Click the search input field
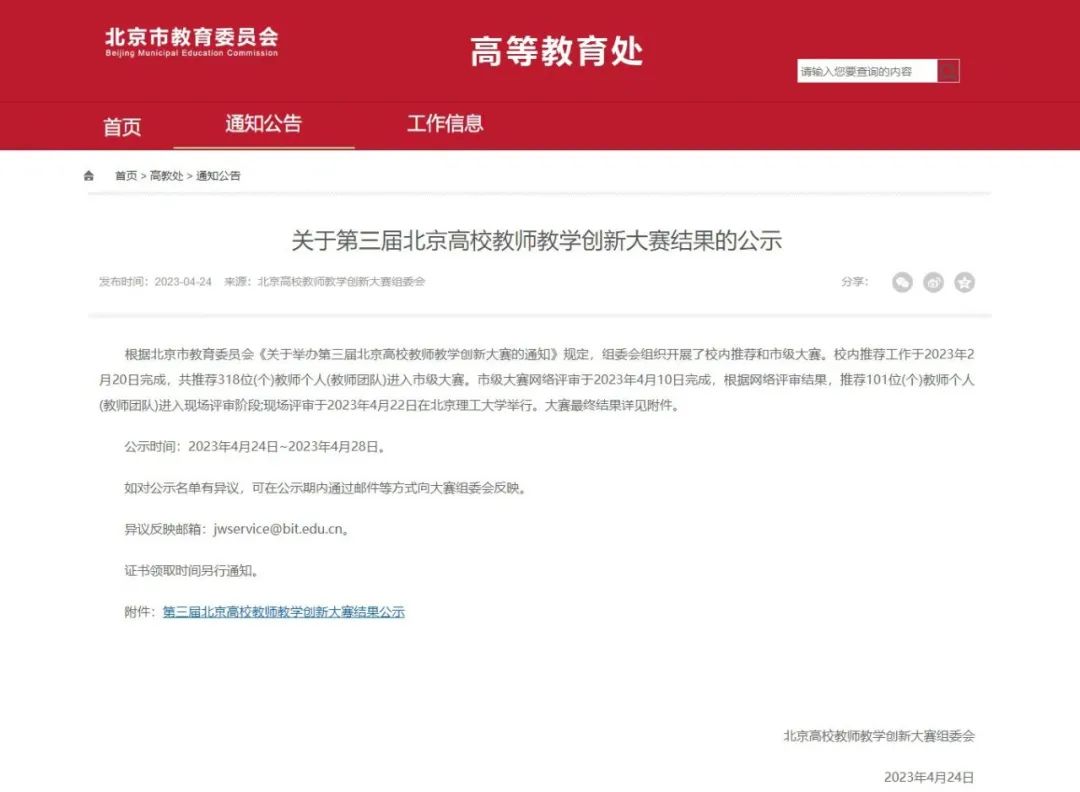The height and width of the screenshot is (792, 1080). coord(867,71)
